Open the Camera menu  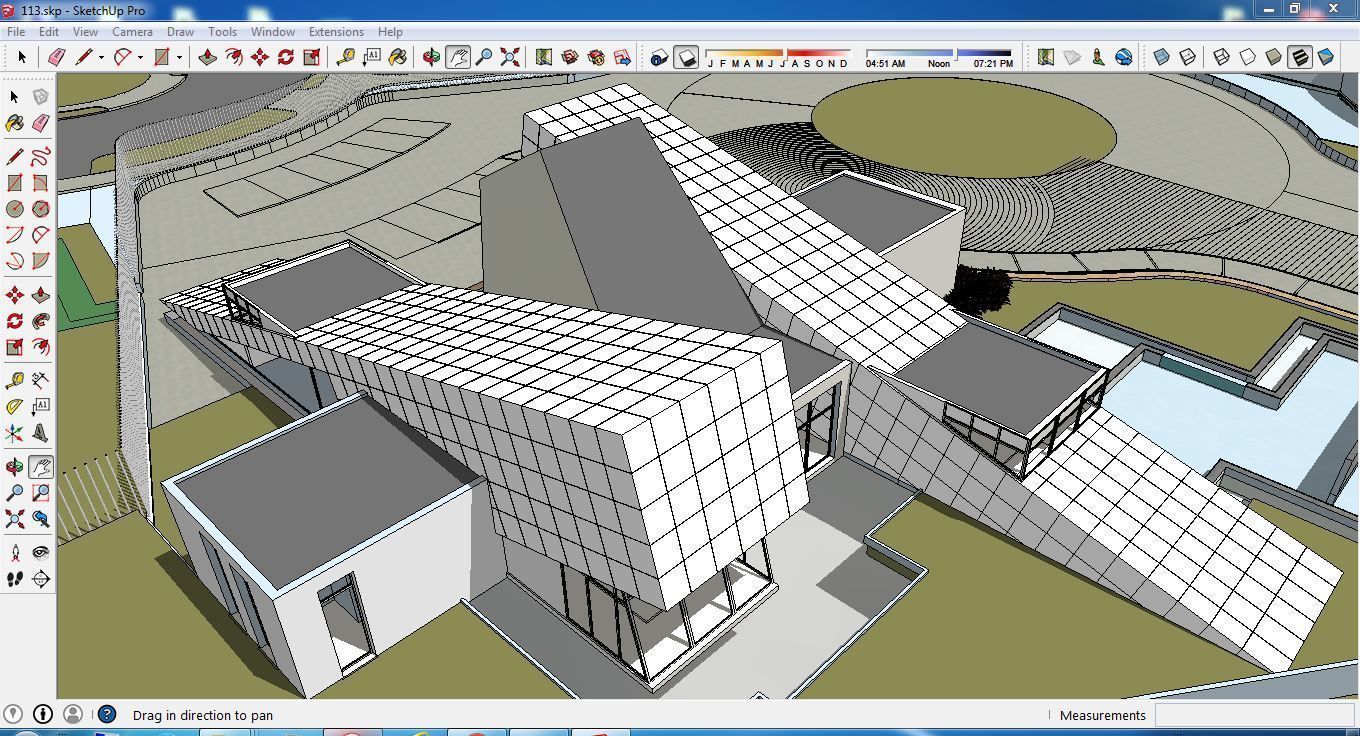click(x=132, y=32)
